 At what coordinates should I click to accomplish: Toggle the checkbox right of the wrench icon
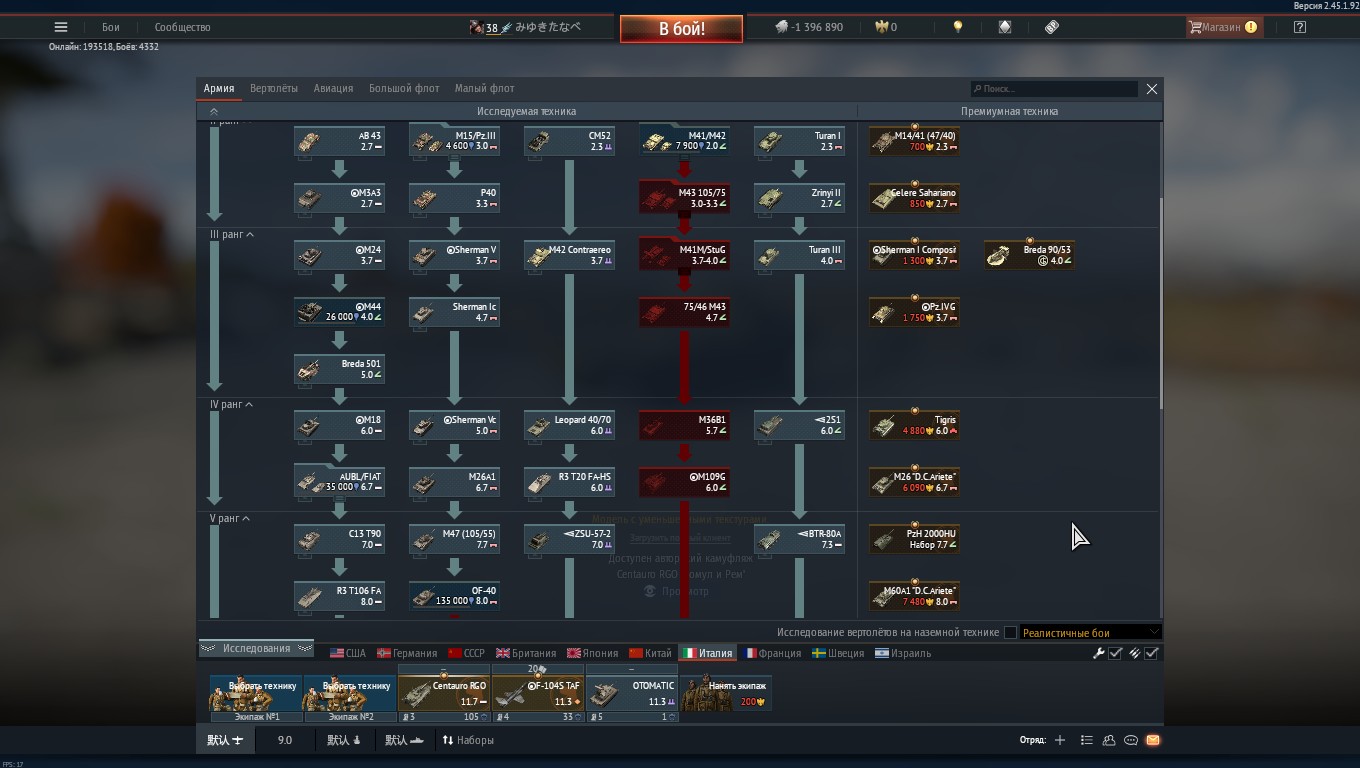(x=1115, y=653)
